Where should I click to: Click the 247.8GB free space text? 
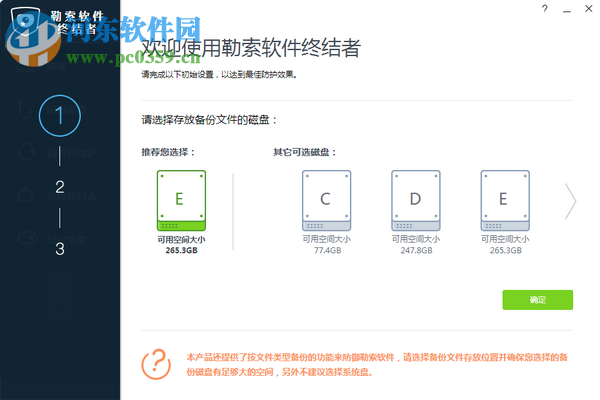[x=416, y=250]
